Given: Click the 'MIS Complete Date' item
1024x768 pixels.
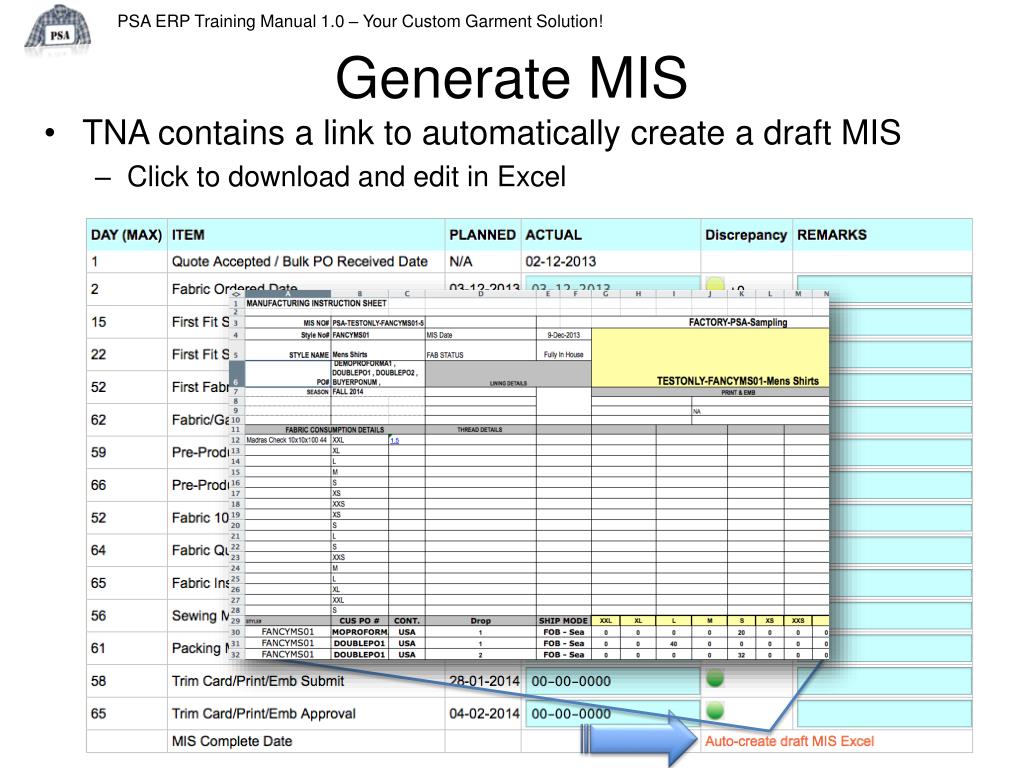Looking at the screenshot, I should click(232, 741).
